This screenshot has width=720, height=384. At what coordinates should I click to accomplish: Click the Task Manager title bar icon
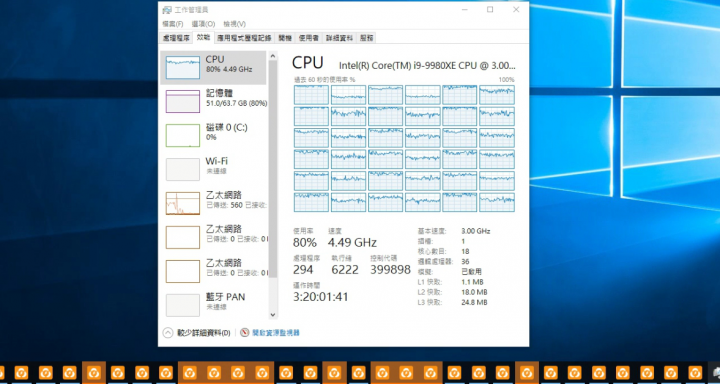tap(167, 10)
